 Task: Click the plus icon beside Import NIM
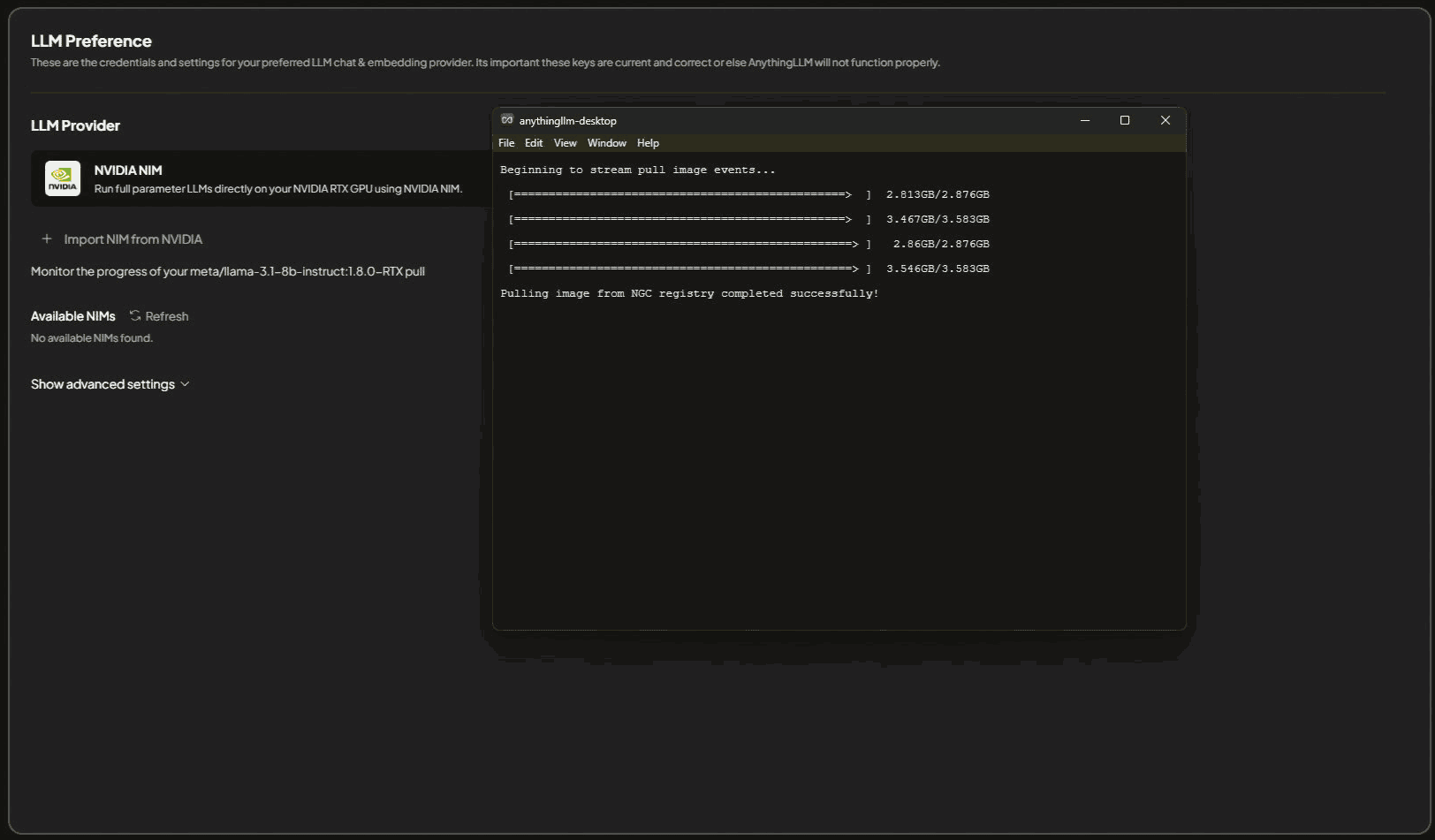47,239
